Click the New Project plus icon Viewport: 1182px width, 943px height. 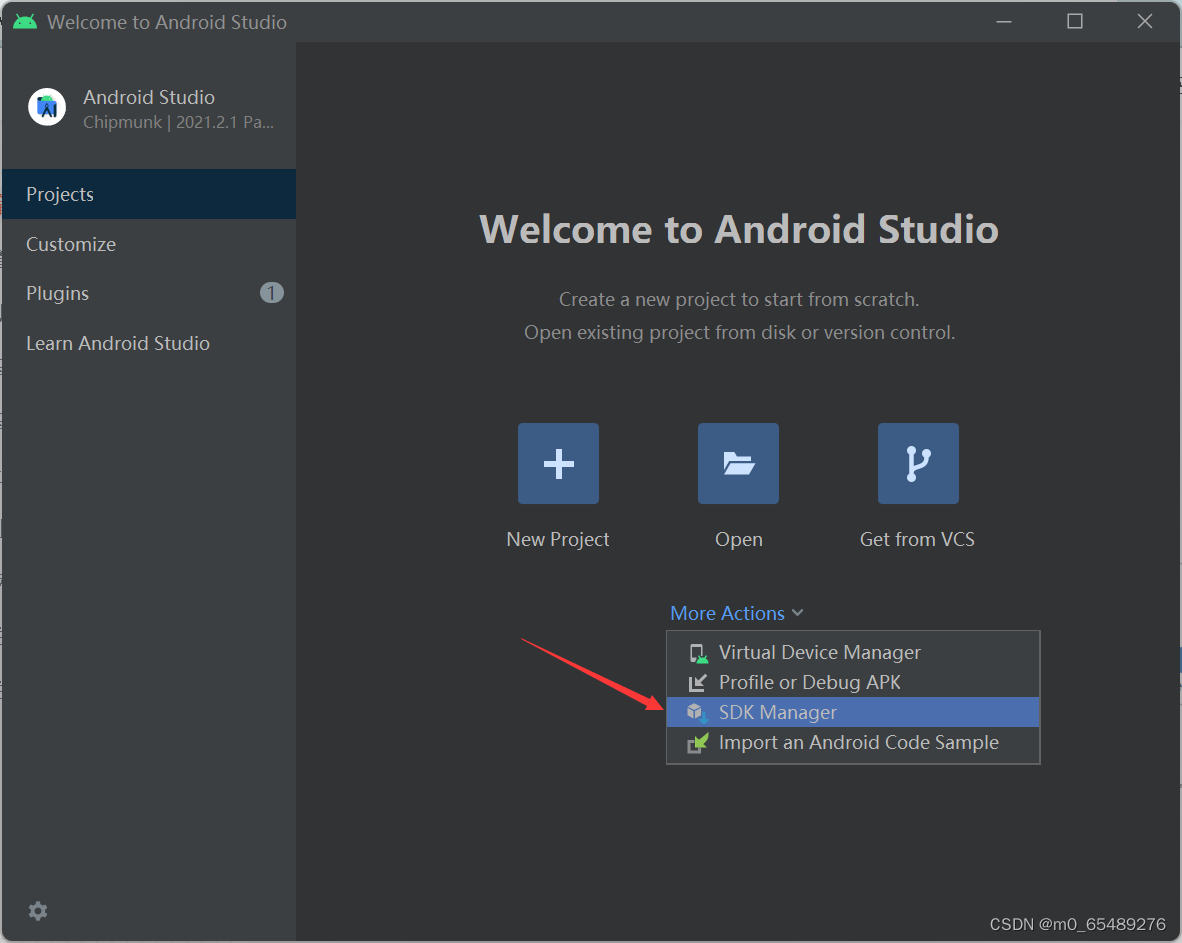[x=558, y=464]
